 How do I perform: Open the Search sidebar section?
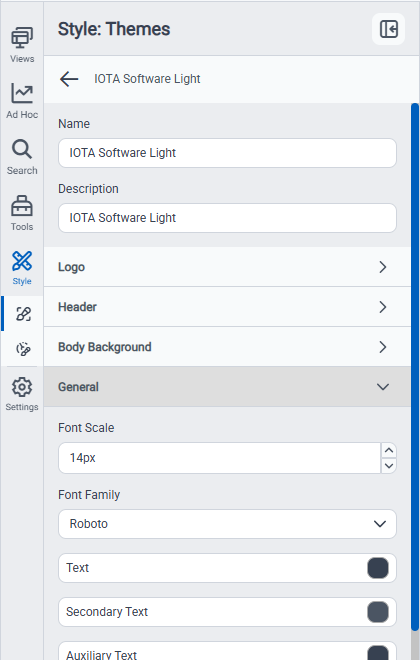(22, 157)
